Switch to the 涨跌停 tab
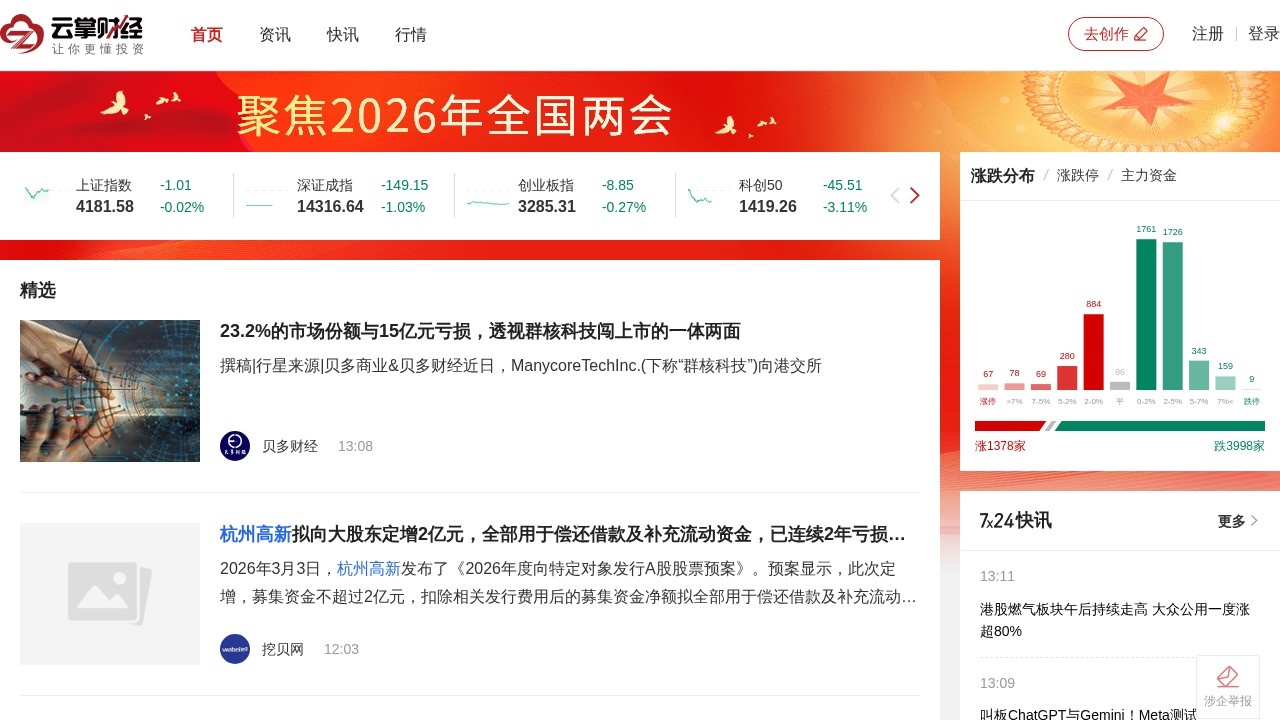 (1079, 174)
